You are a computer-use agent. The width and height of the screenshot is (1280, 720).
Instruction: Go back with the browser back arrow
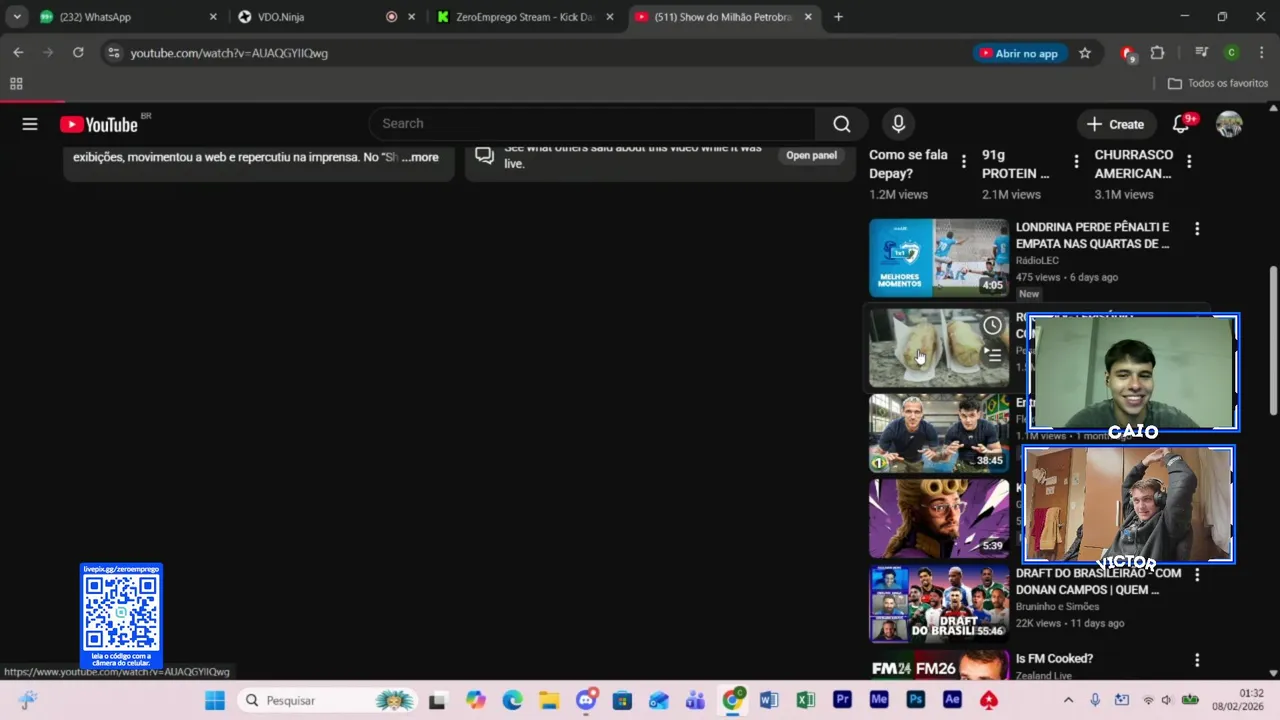(18, 53)
